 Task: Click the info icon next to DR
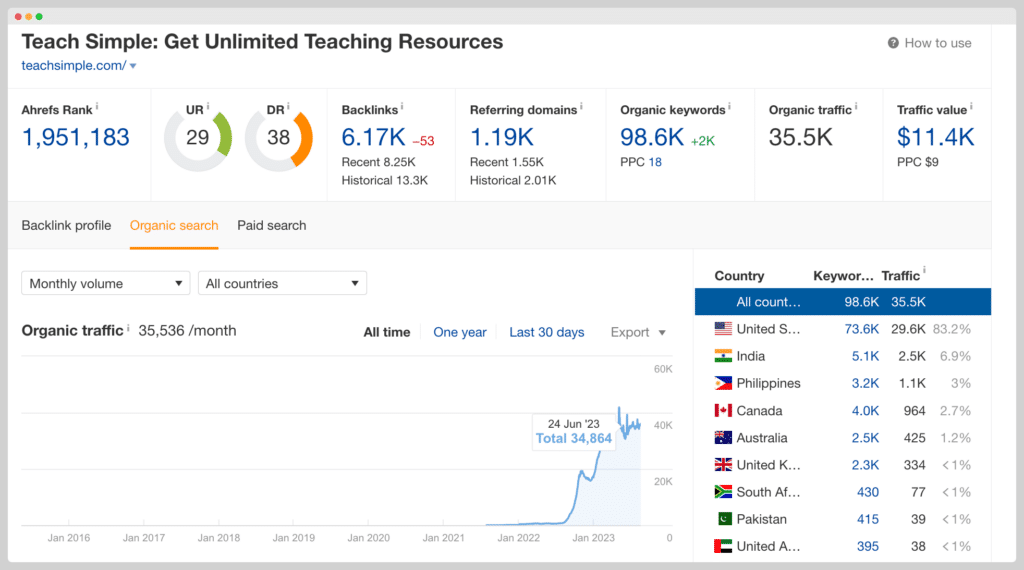pyautogui.click(x=288, y=106)
